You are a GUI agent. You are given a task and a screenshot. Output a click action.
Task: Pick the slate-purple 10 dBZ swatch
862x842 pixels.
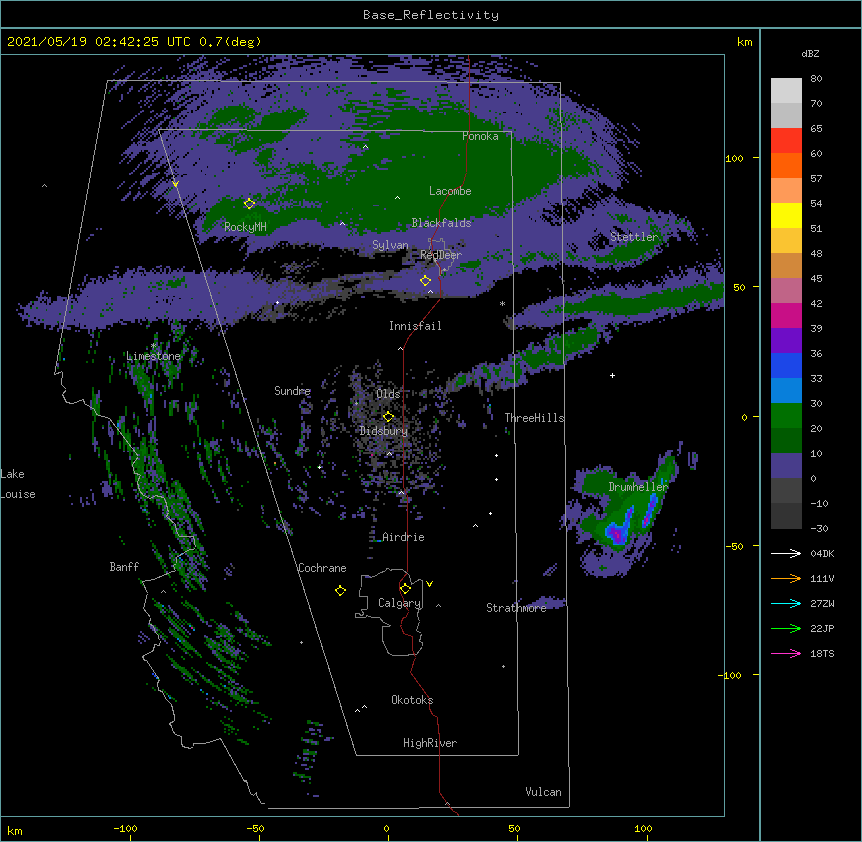pyautogui.click(x=786, y=466)
